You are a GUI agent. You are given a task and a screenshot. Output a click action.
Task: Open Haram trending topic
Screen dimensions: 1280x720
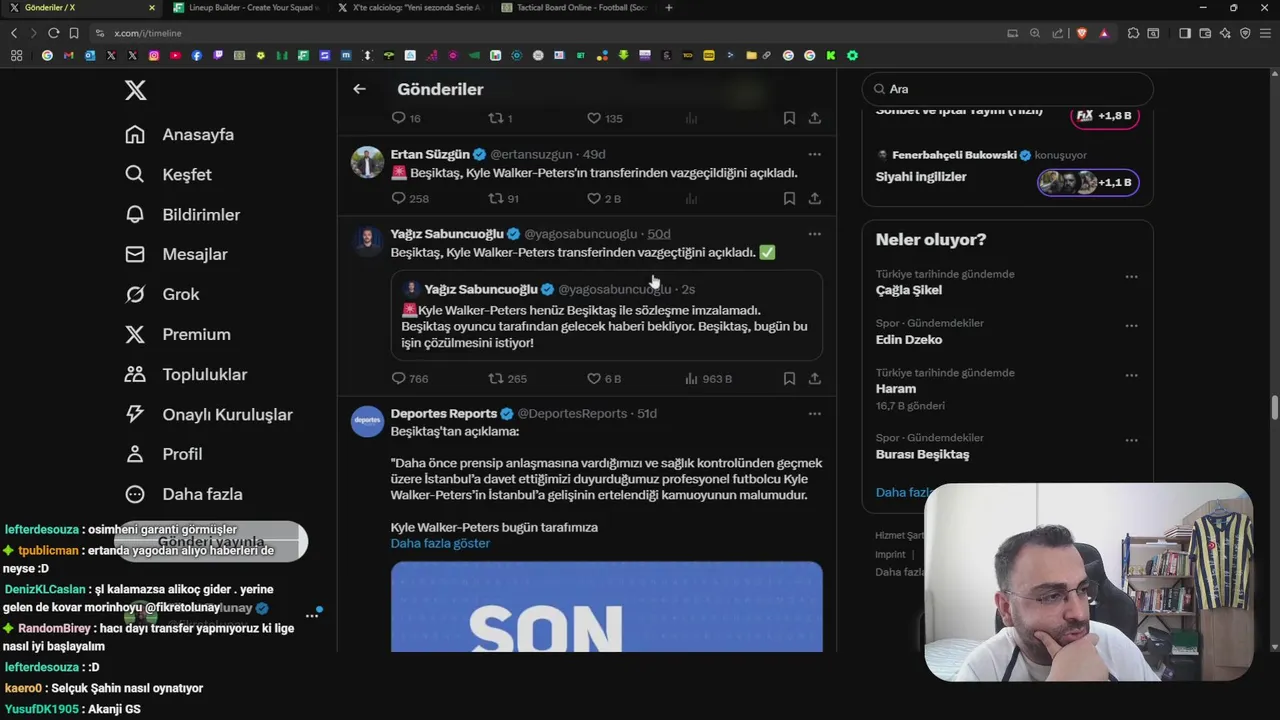[x=896, y=388]
